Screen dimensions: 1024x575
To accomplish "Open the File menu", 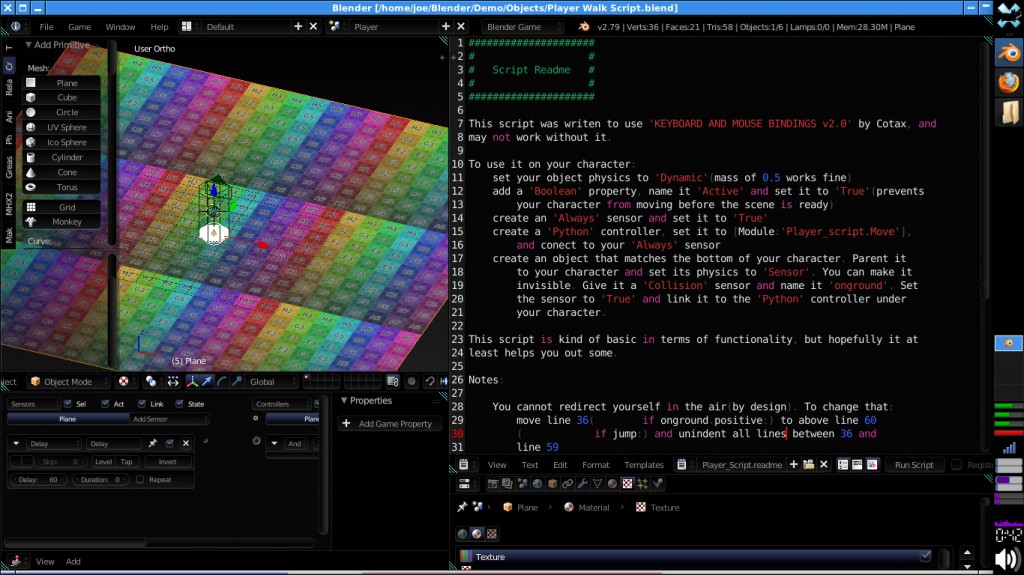I will pos(46,27).
